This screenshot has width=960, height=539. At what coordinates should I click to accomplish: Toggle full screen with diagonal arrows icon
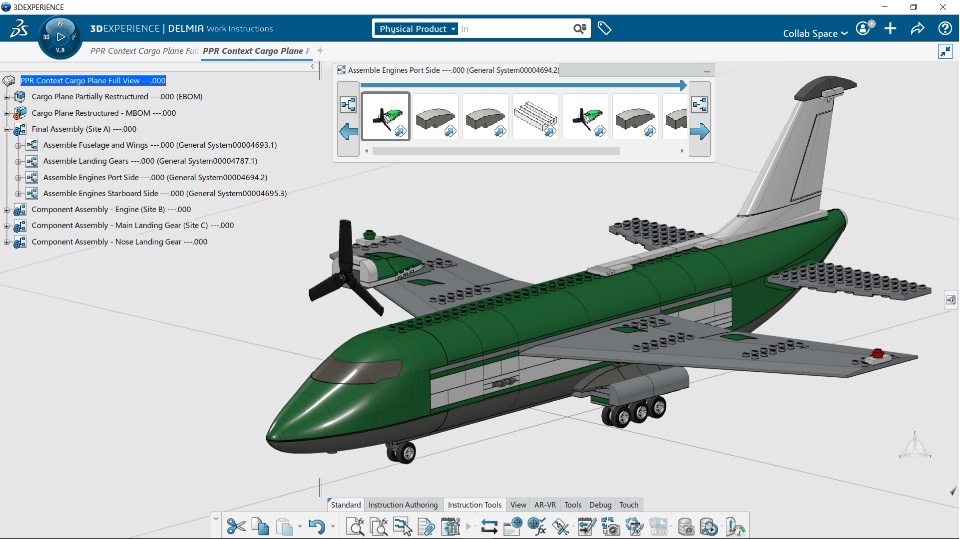tap(945, 51)
